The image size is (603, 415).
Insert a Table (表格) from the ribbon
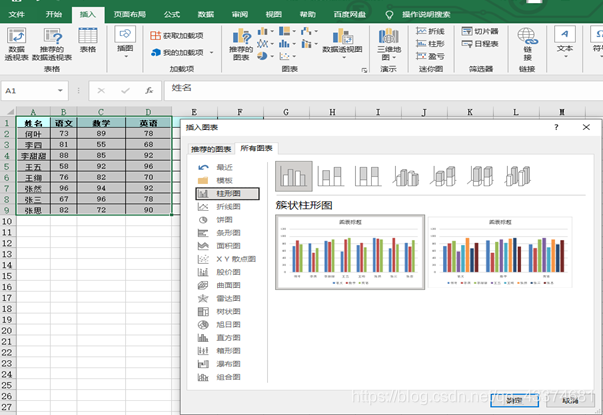pyautogui.click(x=88, y=40)
